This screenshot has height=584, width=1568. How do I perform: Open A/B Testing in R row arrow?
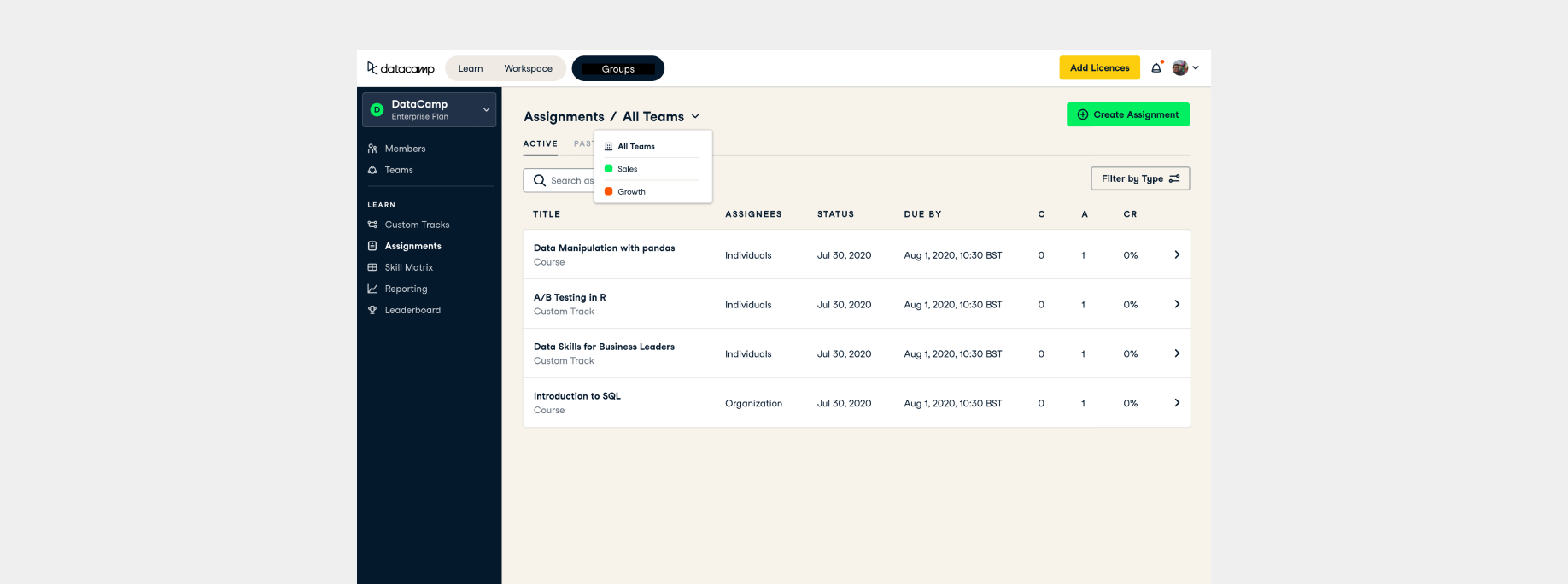click(1177, 304)
